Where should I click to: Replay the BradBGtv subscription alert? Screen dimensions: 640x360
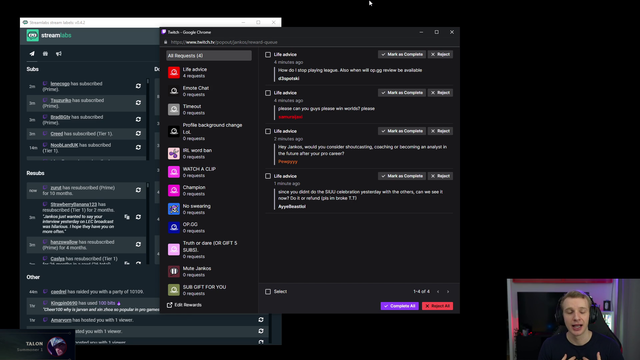tap(138, 119)
